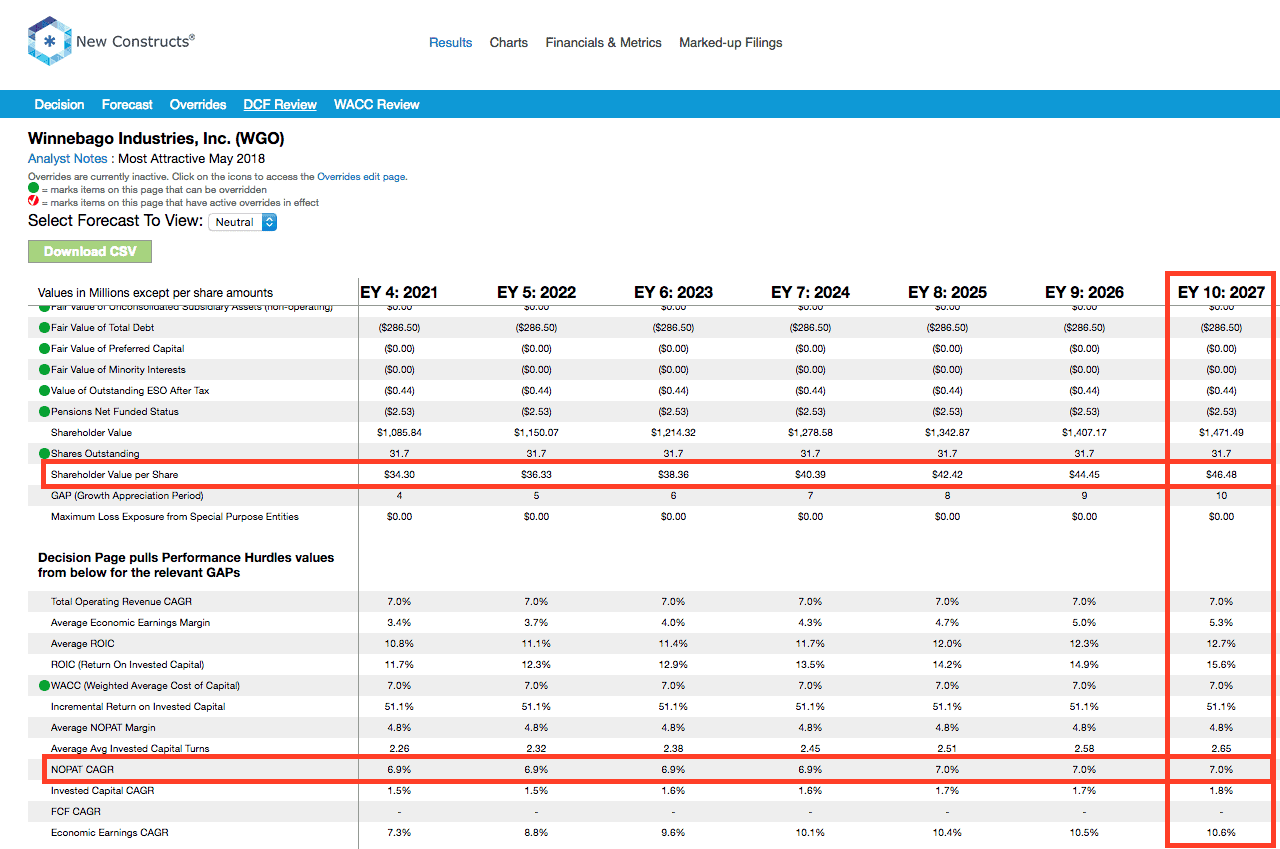Click the New Constructs logo icon
Screen dimensions: 1280x849
click(49, 42)
